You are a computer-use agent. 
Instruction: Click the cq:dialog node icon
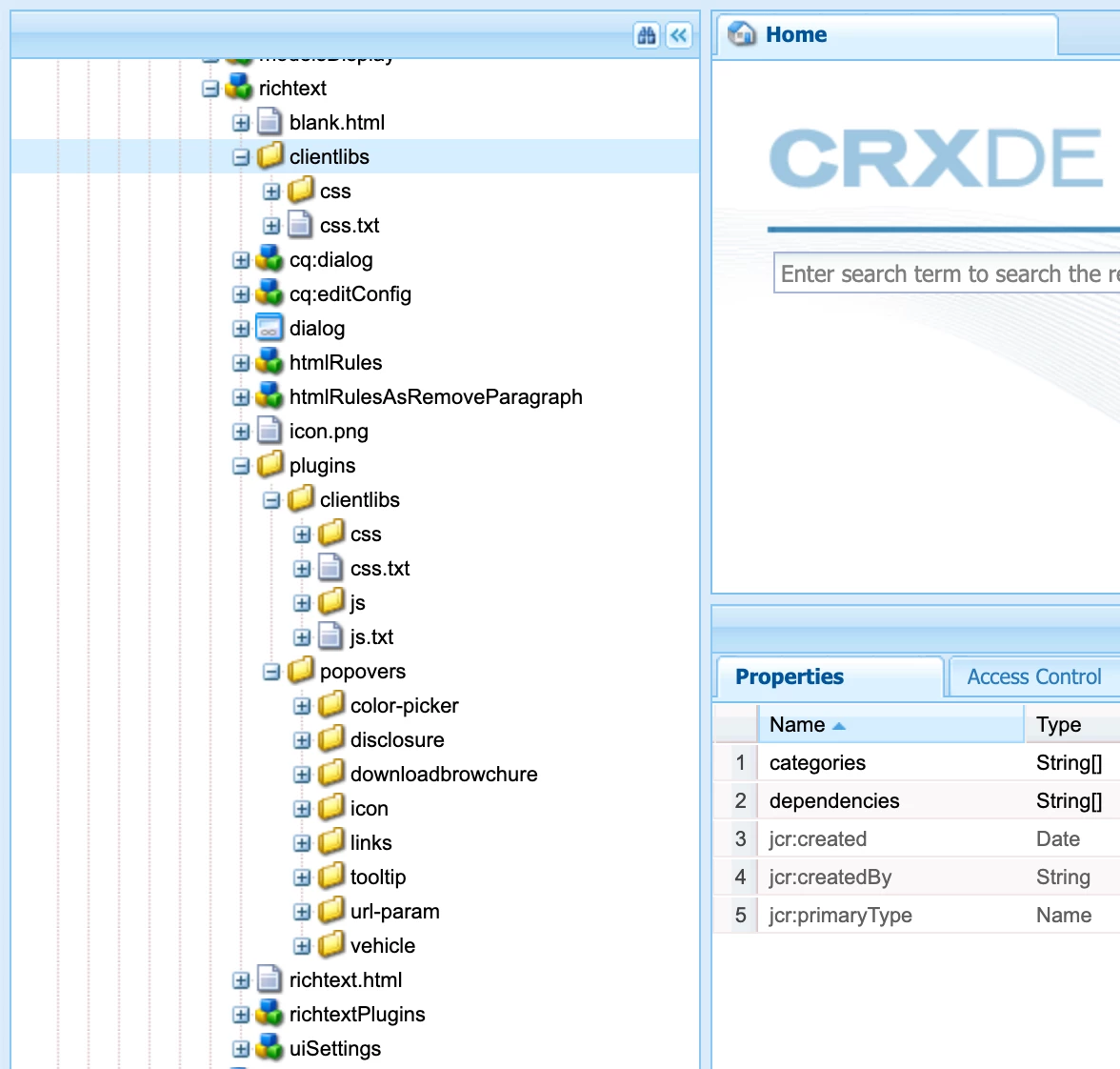270,259
